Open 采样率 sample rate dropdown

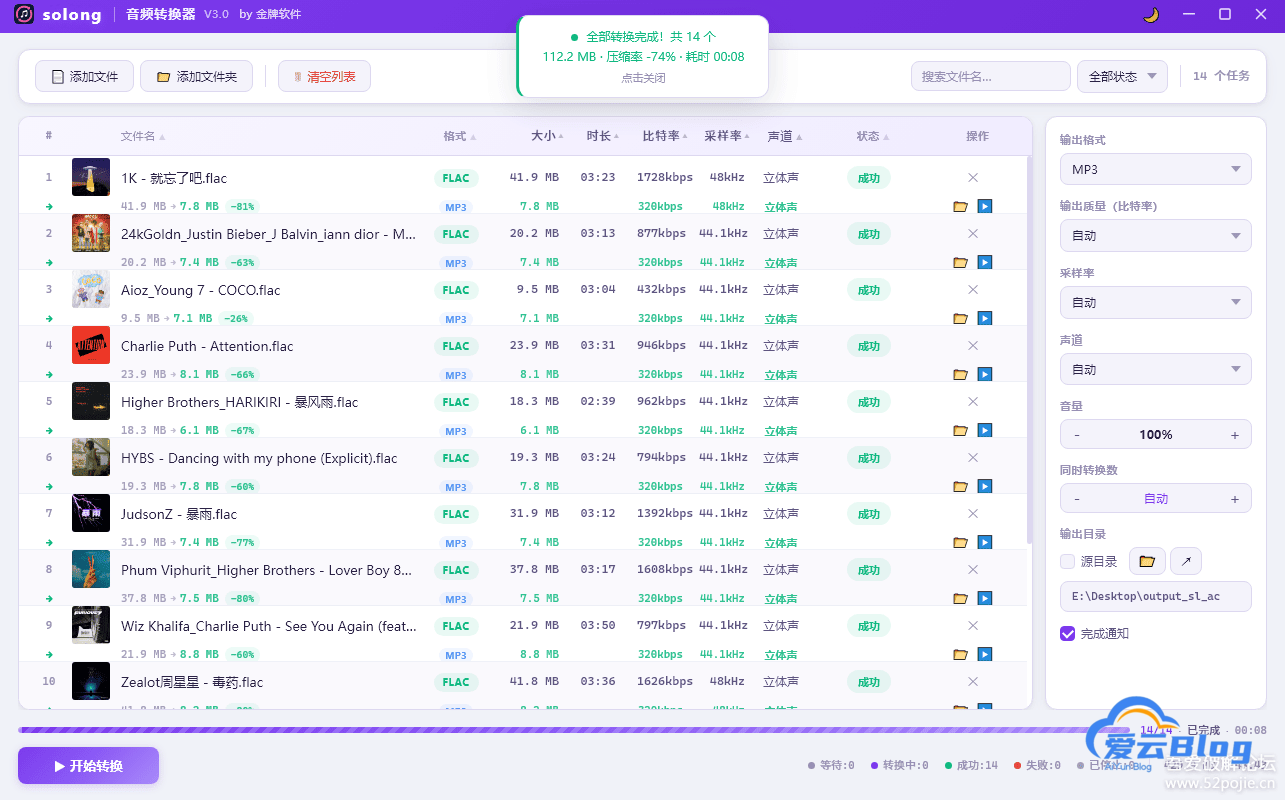[1155, 302]
